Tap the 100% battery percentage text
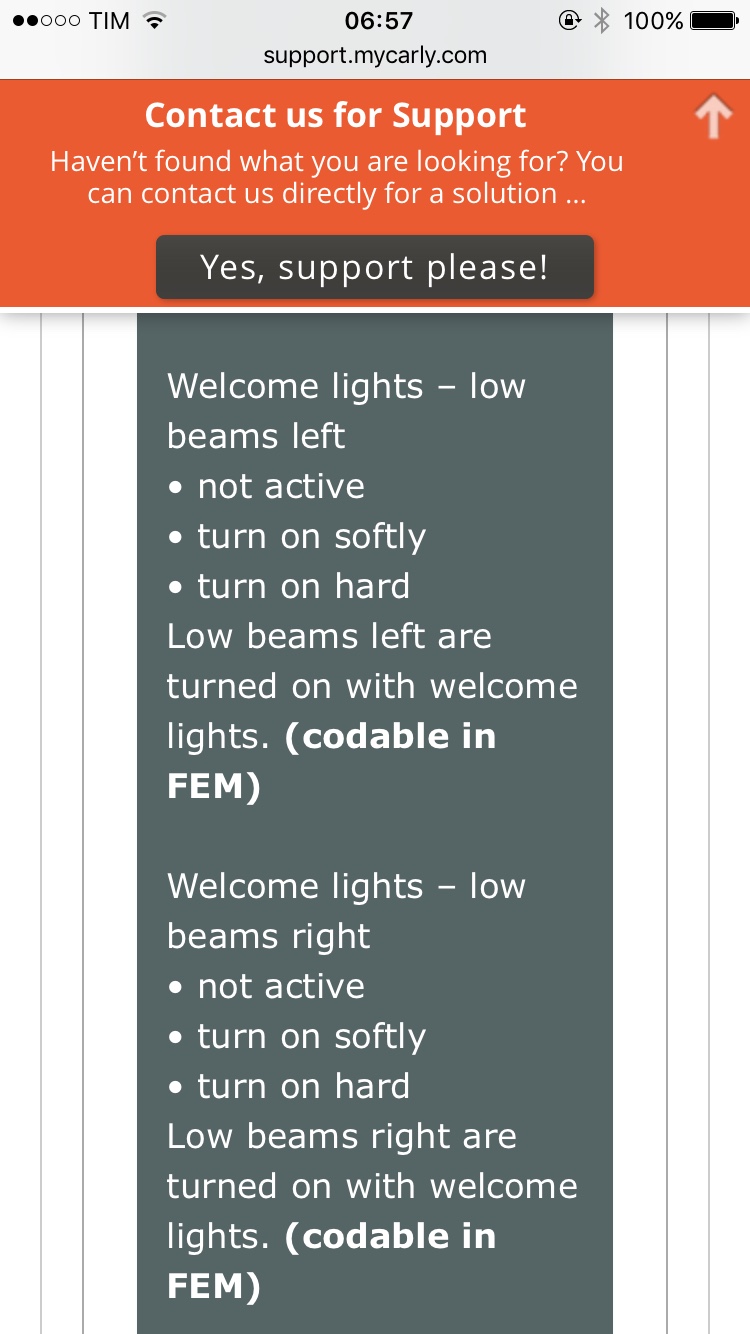Viewport: 750px width, 1334px height. [653, 21]
